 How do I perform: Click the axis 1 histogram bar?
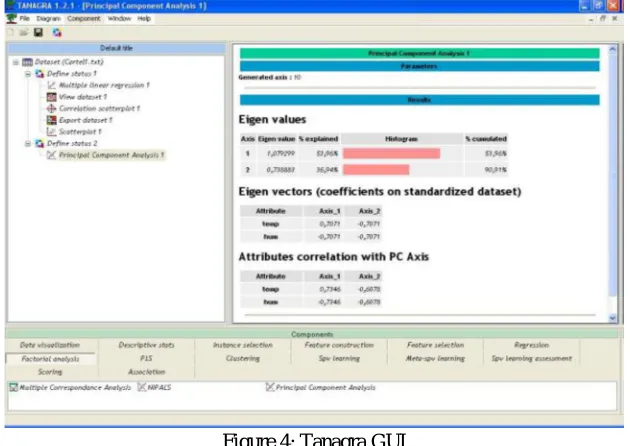391,153
